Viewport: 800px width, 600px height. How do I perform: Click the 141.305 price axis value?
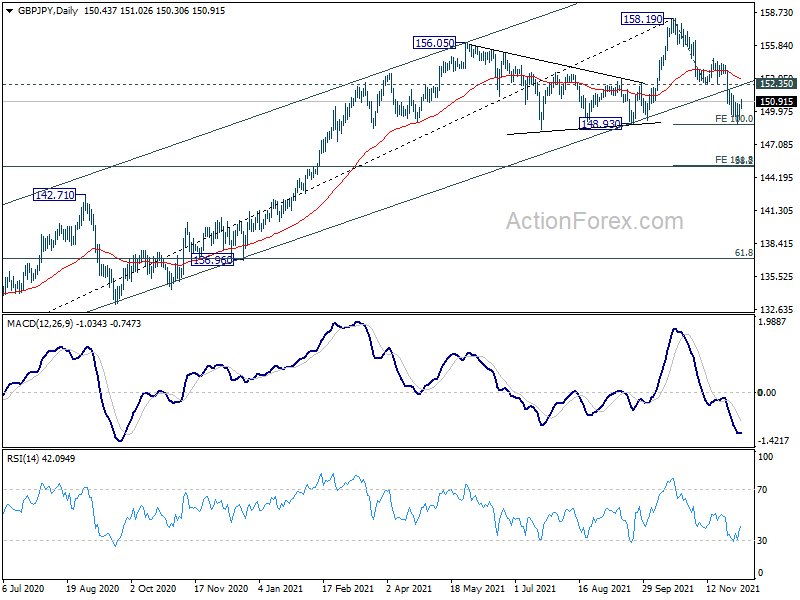[777, 211]
